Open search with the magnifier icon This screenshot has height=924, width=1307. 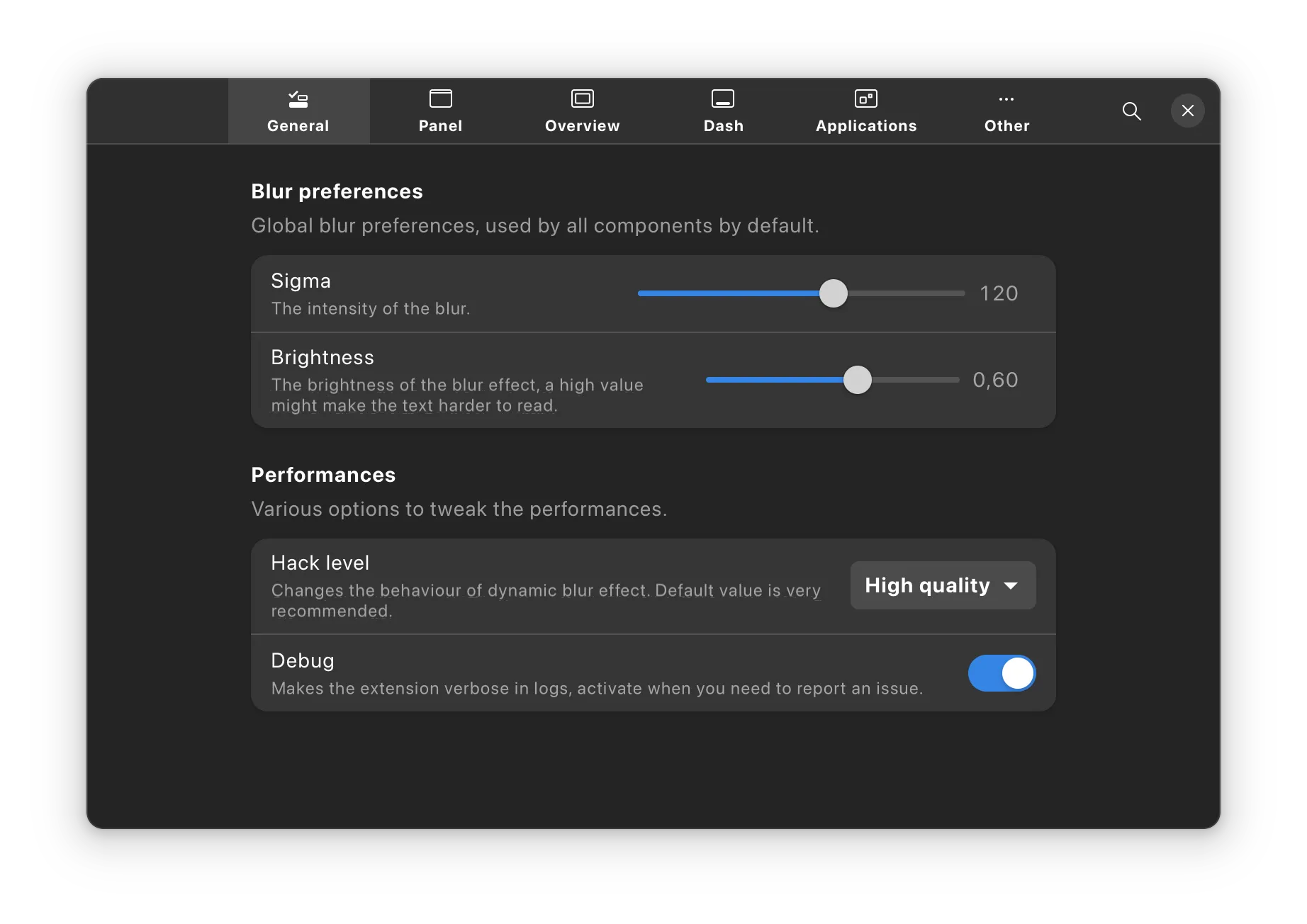1131,111
